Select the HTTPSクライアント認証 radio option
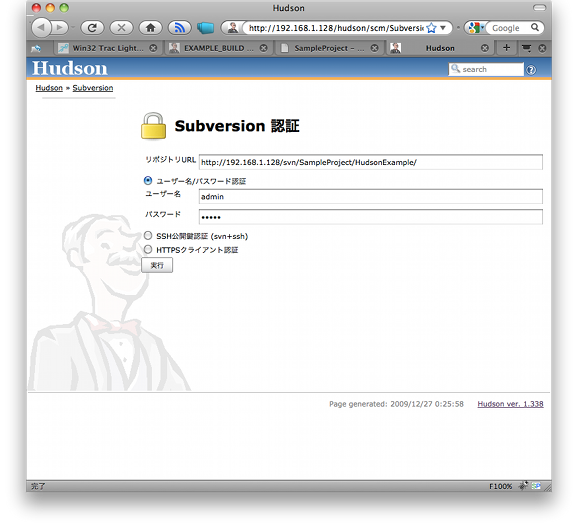This screenshot has width=578, height=528. click(x=148, y=249)
